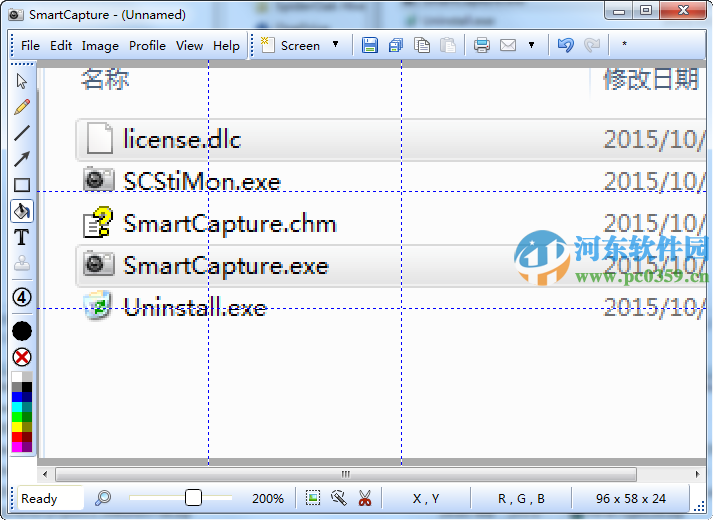
Task: Open the Image menu
Action: point(100,46)
